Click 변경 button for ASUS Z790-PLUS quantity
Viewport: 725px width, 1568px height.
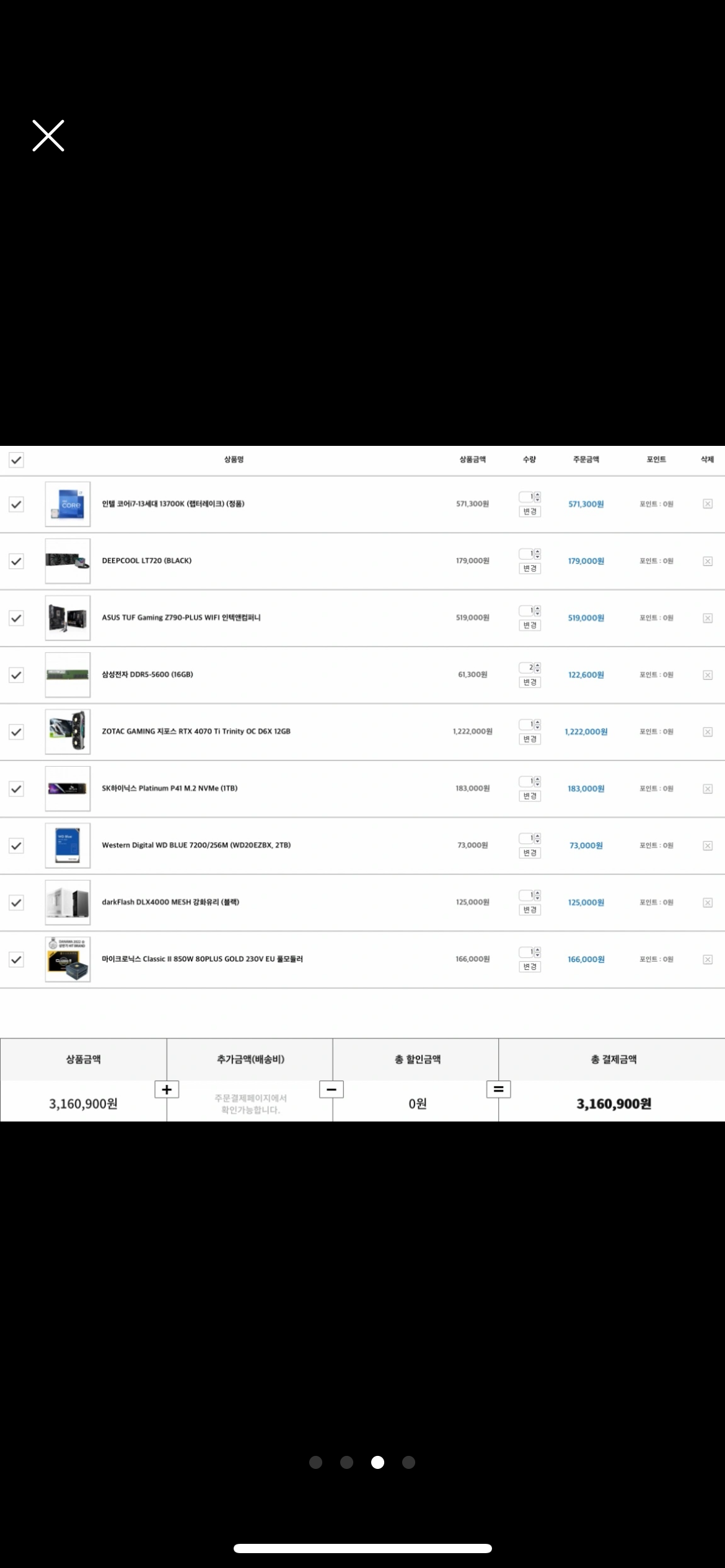[530, 625]
